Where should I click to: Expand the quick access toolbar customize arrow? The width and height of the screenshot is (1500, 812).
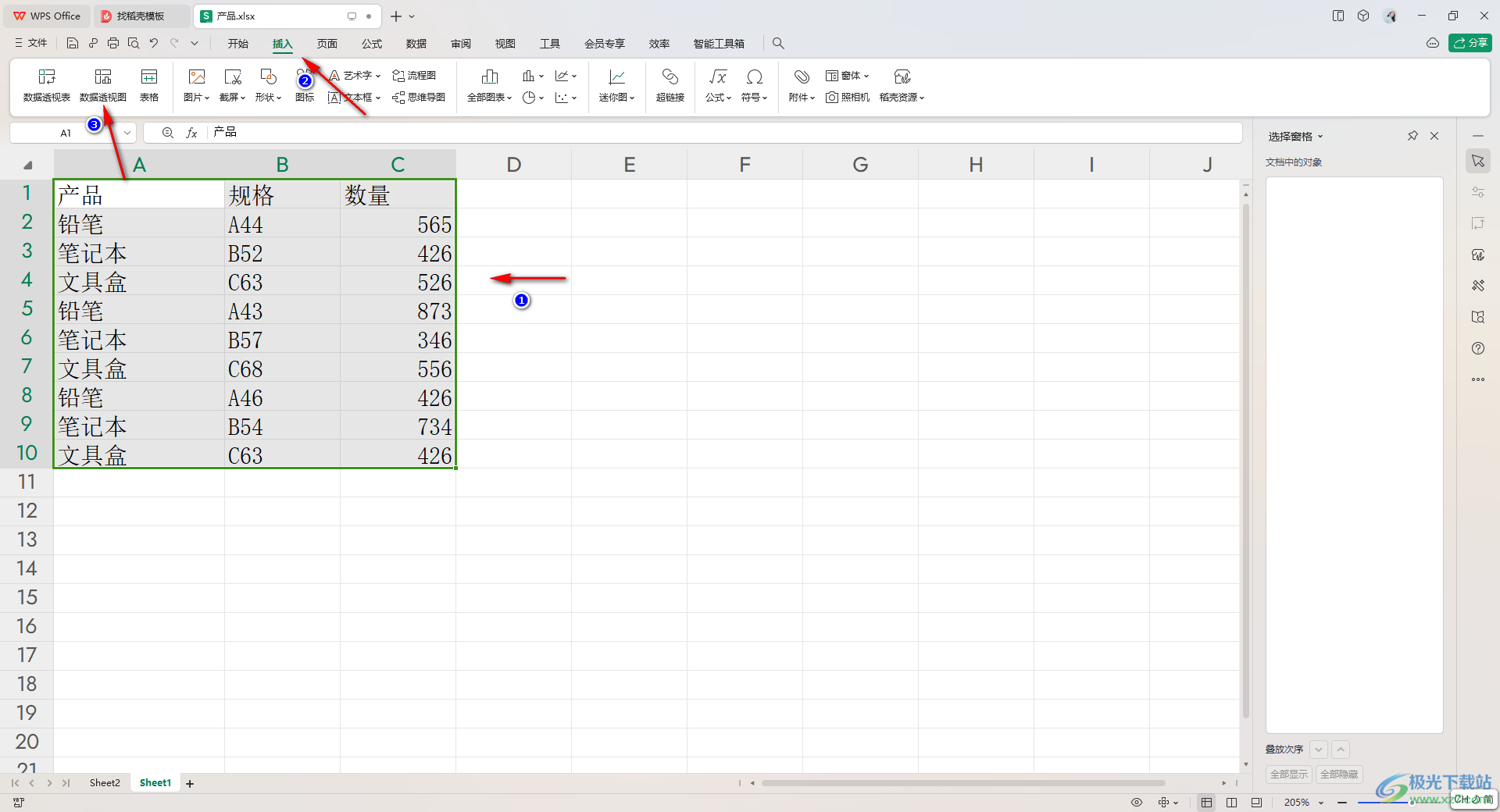195,44
